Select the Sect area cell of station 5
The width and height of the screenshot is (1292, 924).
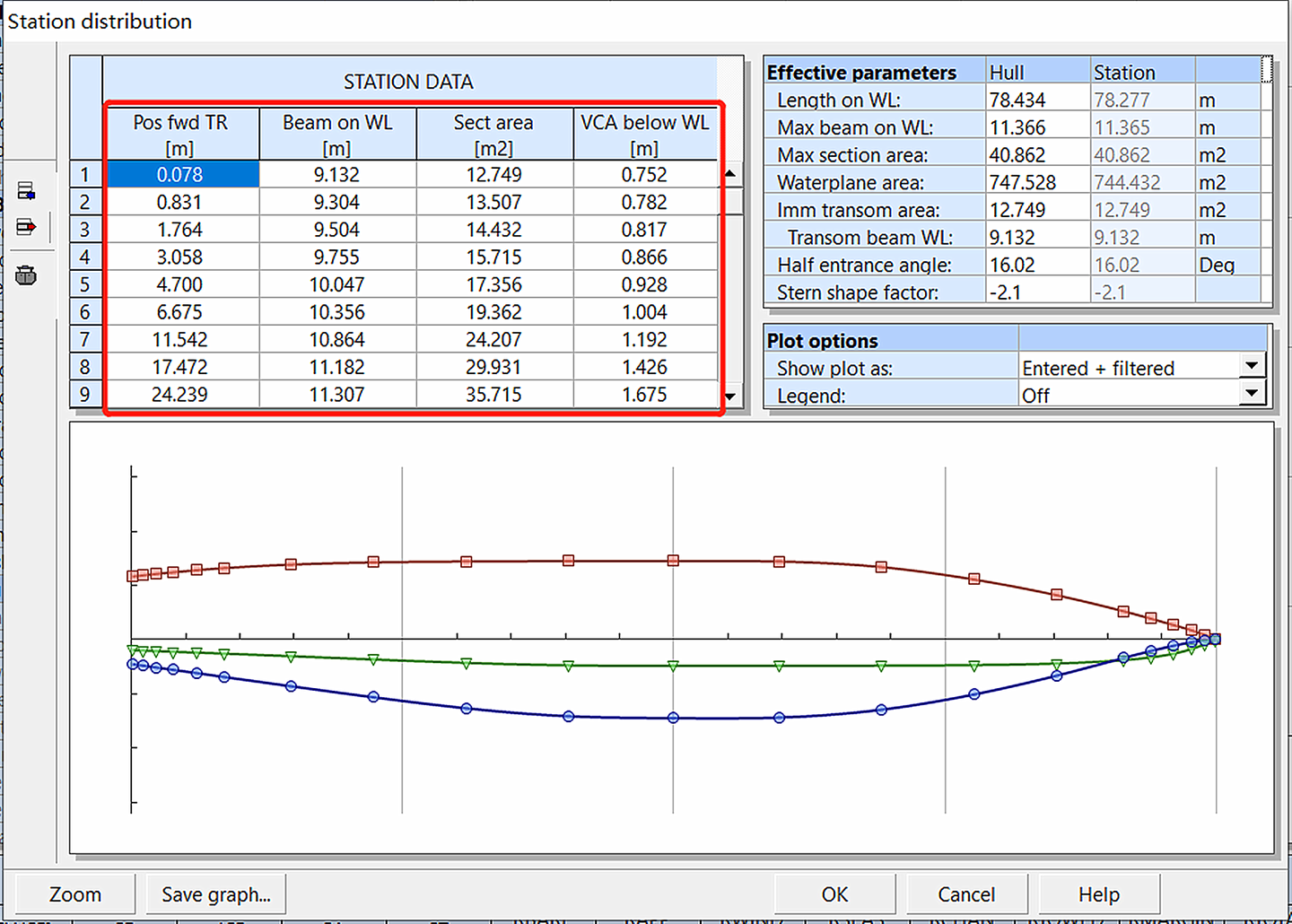pyautogui.click(x=493, y=284)
